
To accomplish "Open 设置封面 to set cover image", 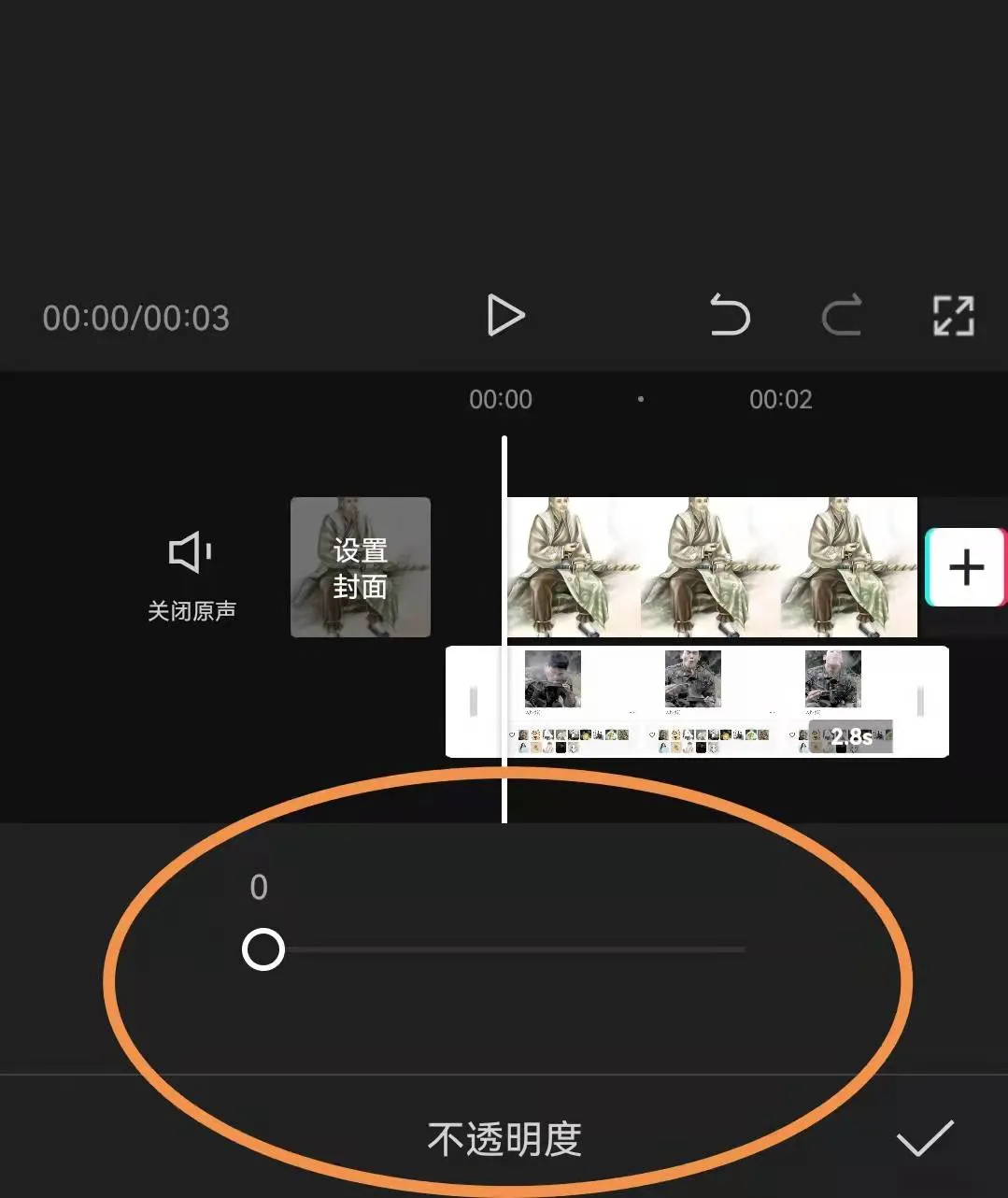I will point(361,566).
